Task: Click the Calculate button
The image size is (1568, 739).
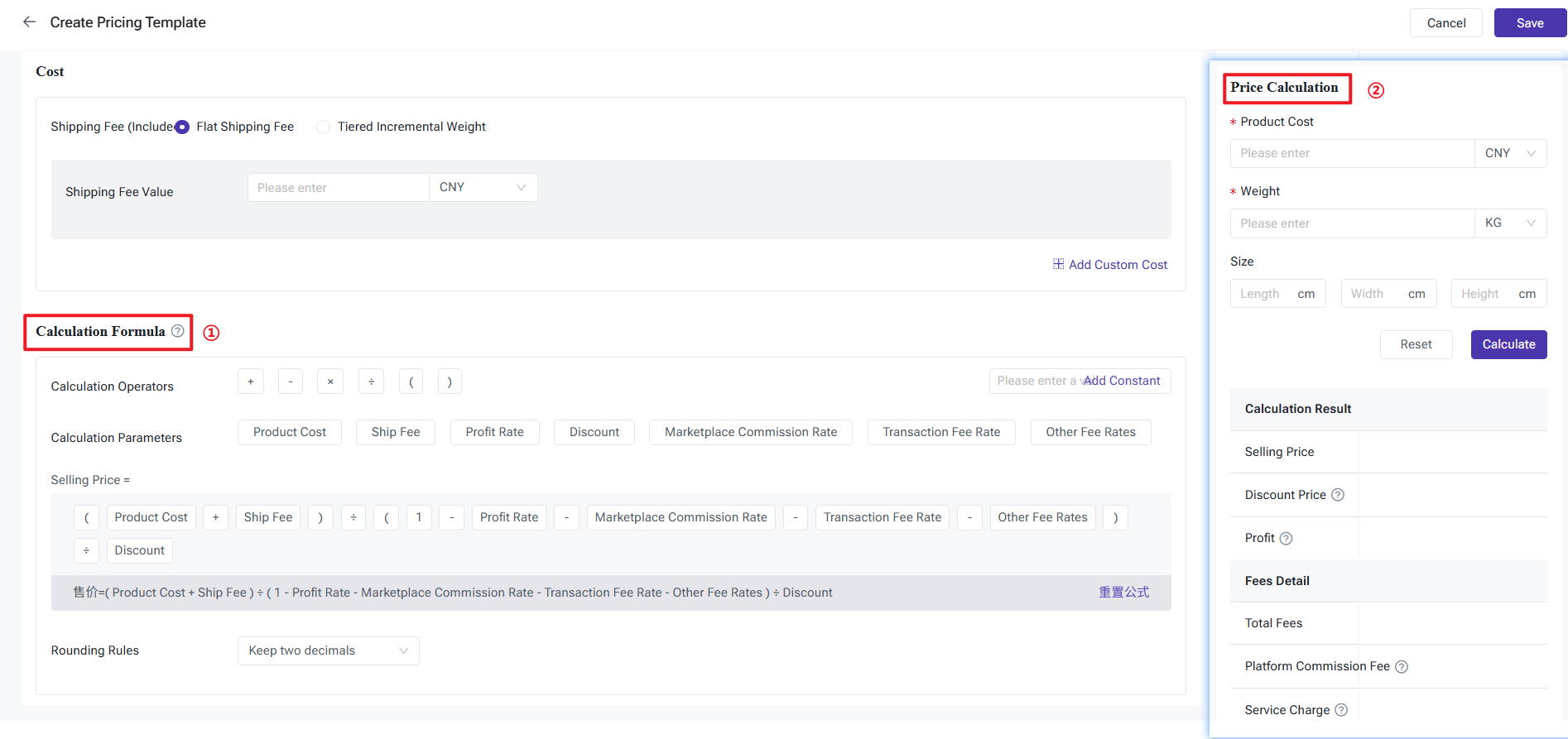Action: (1508, 344)
